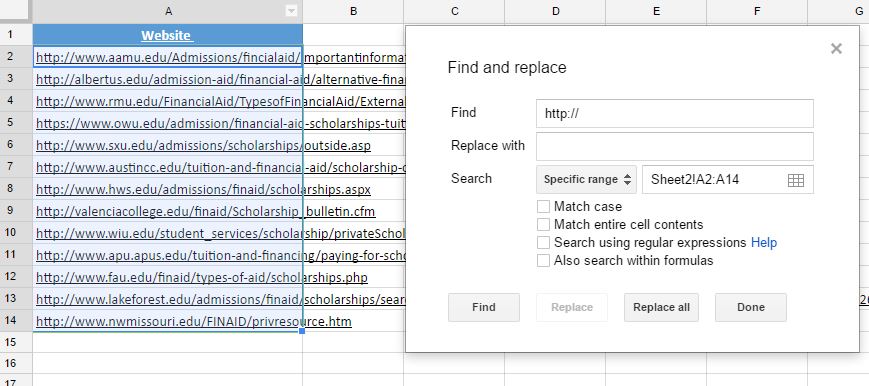
Task: Click the Find input field
Action: pos(674,113)
